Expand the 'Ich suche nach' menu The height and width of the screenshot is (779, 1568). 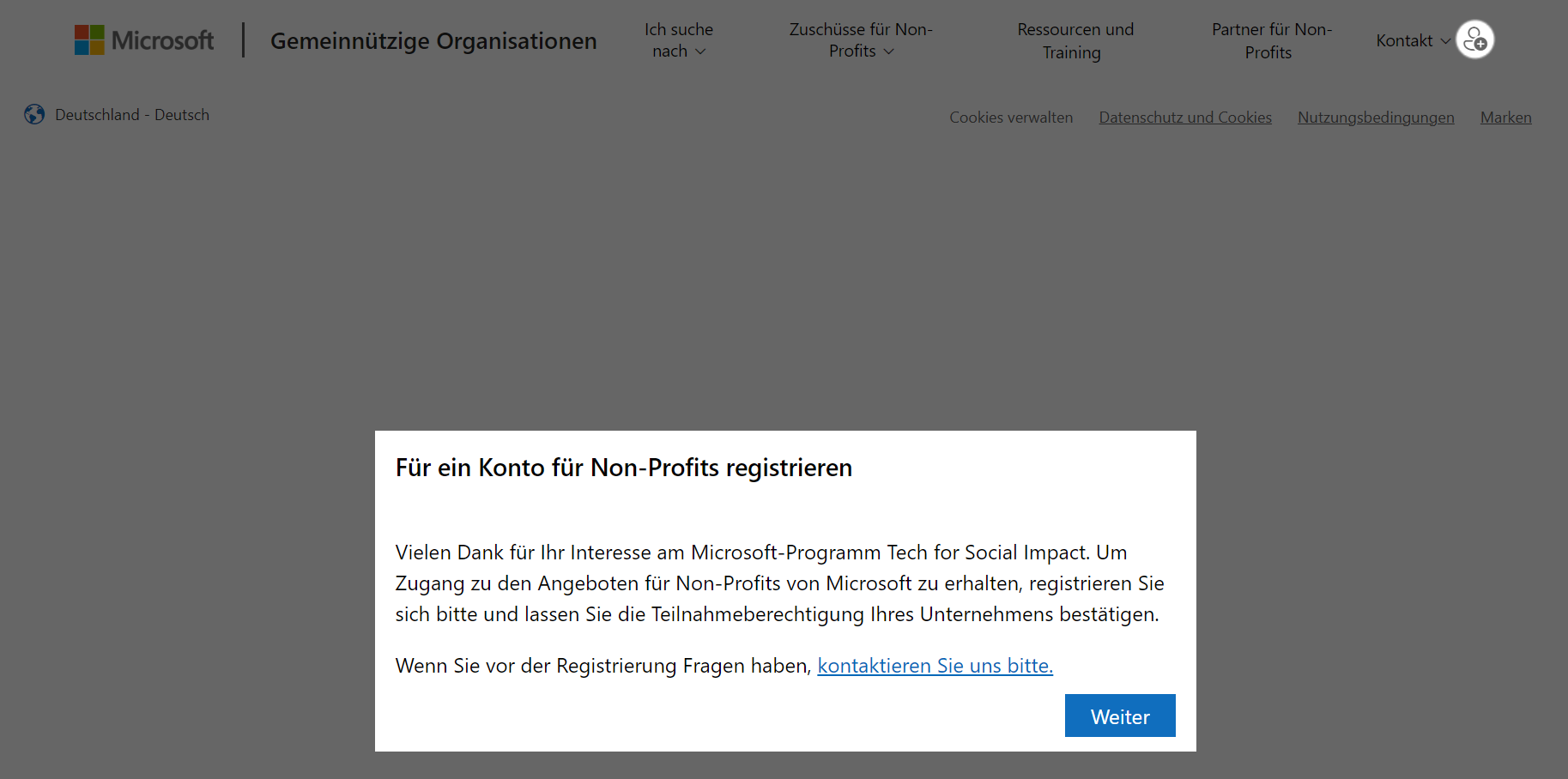tap(679, 40)
